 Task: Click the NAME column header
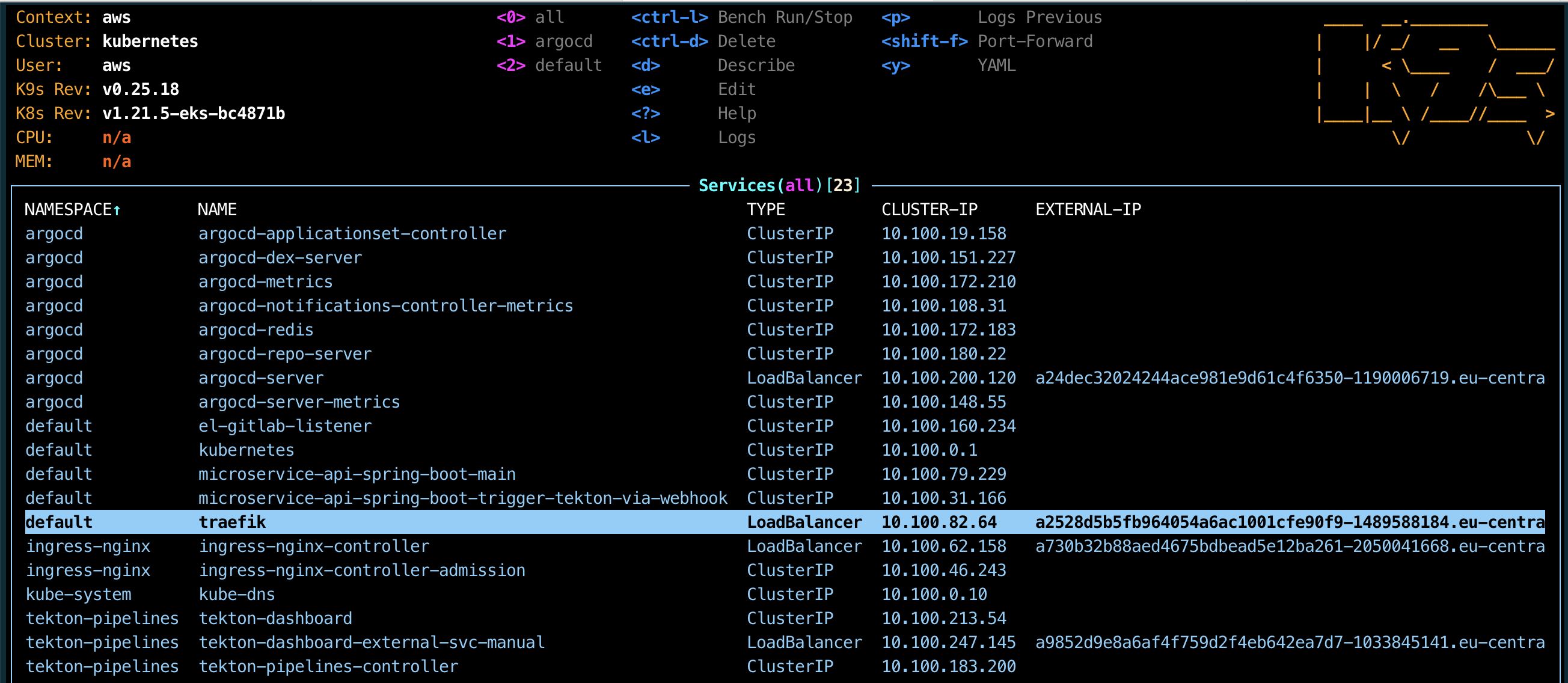pyautogui.click(x=216, y=210)
